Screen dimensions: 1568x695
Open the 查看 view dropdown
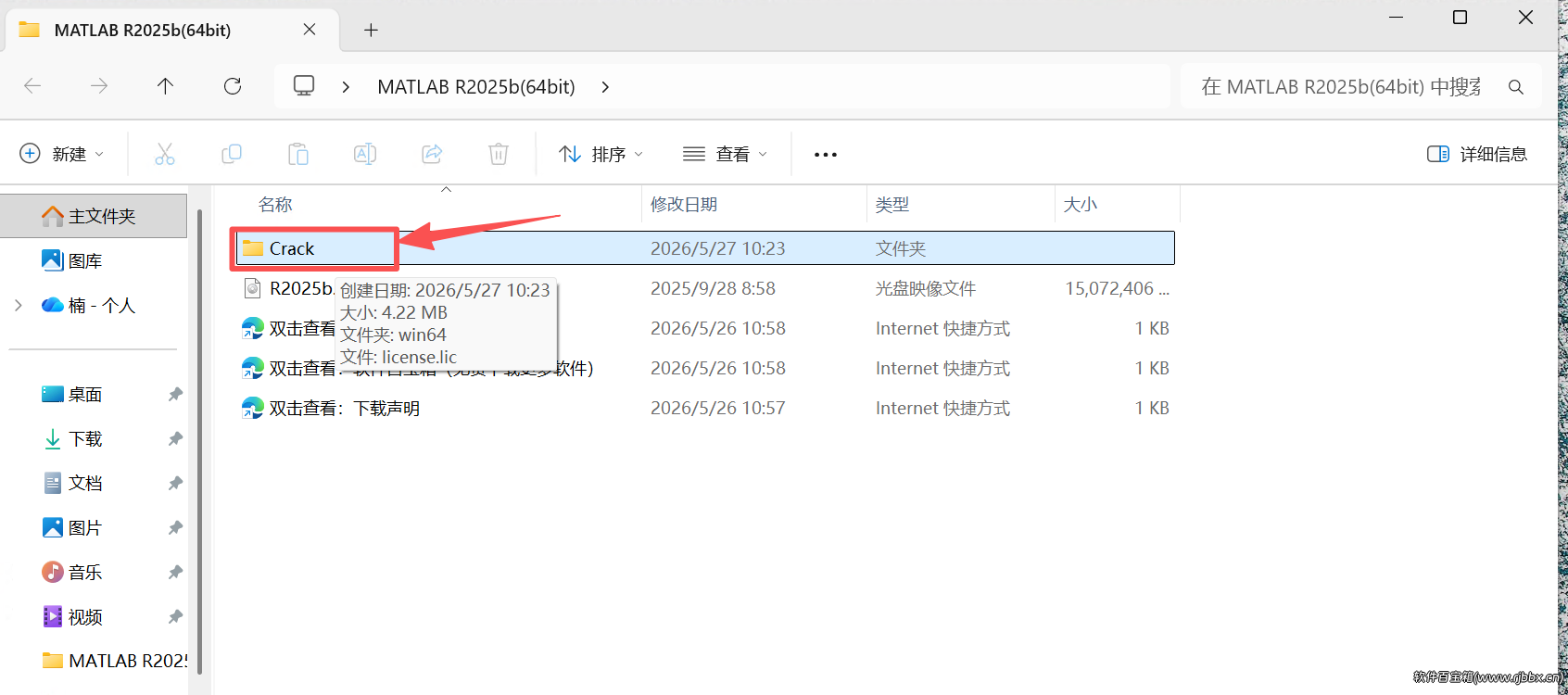pyautogui.click(x=725, y=154)
